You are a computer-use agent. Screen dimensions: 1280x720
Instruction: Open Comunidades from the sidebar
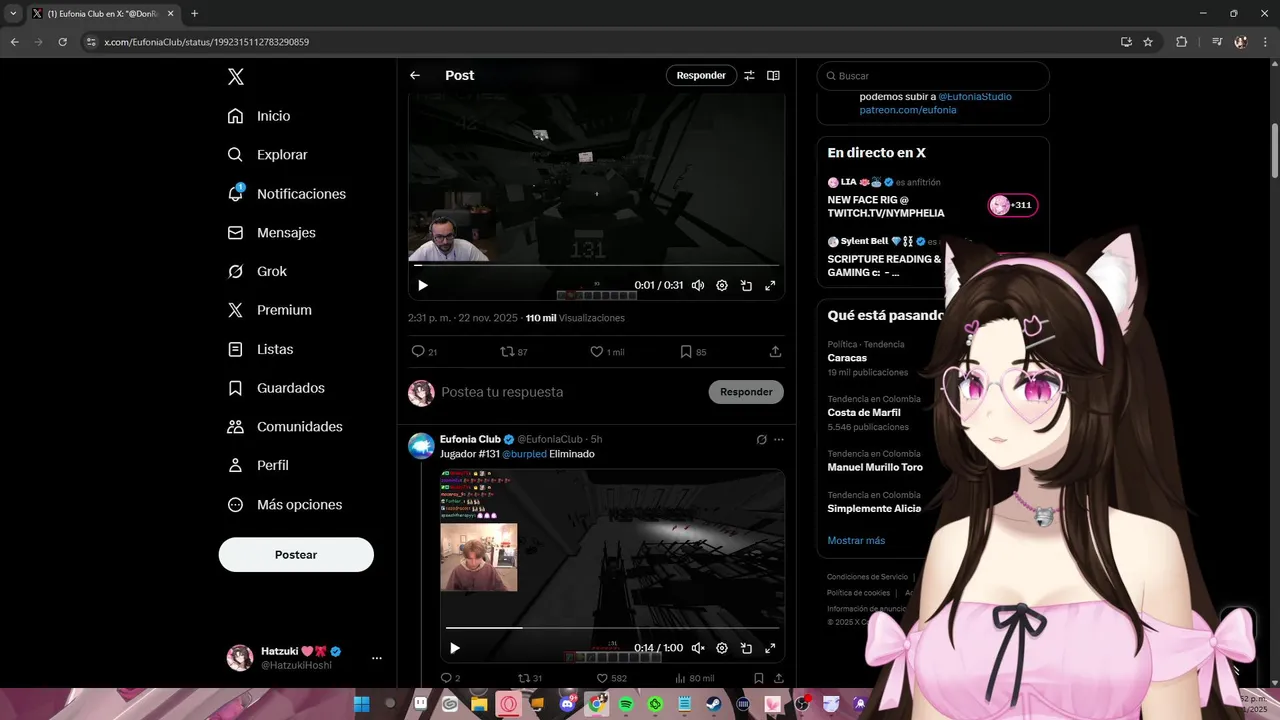(x=285, y=426)
